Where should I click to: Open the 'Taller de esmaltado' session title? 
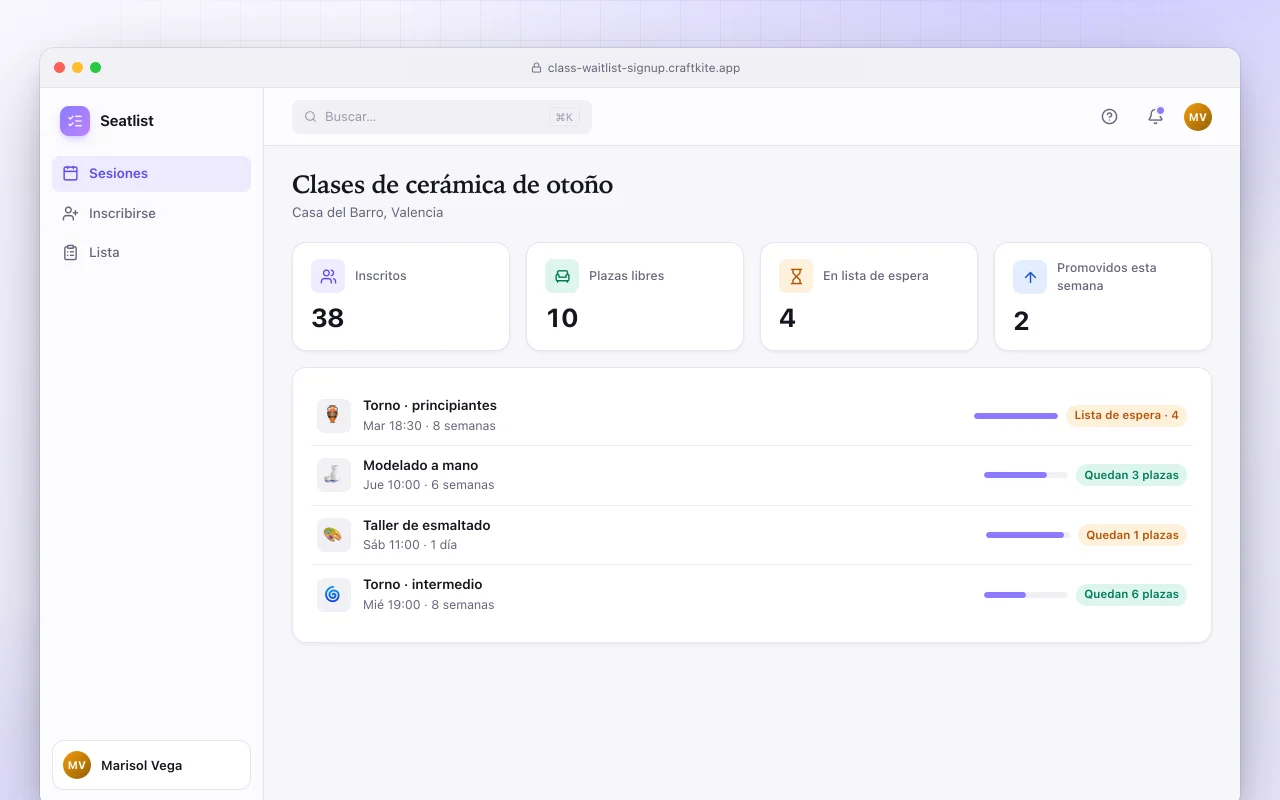click(x=427, y=525)
